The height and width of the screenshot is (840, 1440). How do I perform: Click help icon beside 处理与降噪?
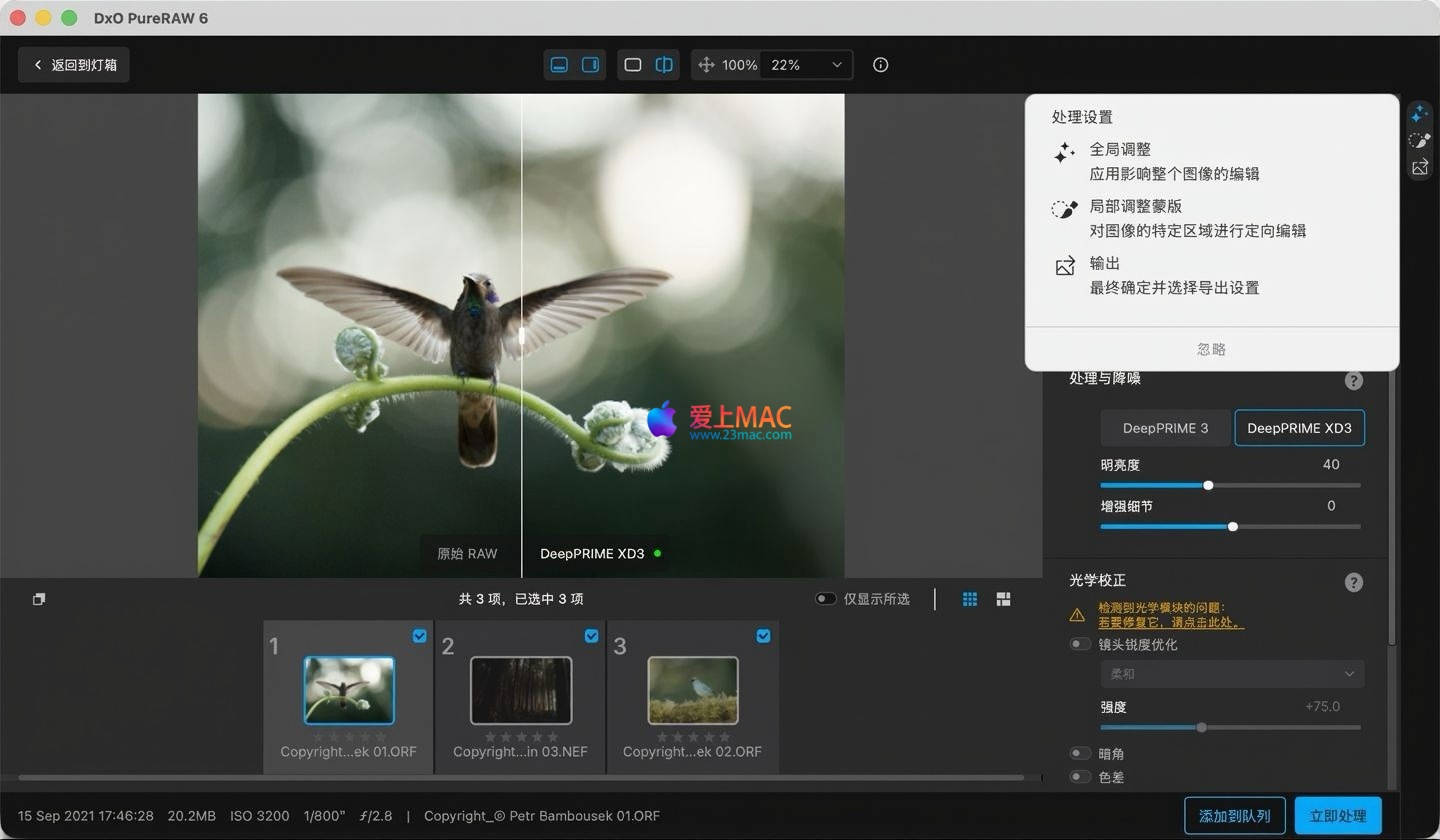coord(1353,380)
